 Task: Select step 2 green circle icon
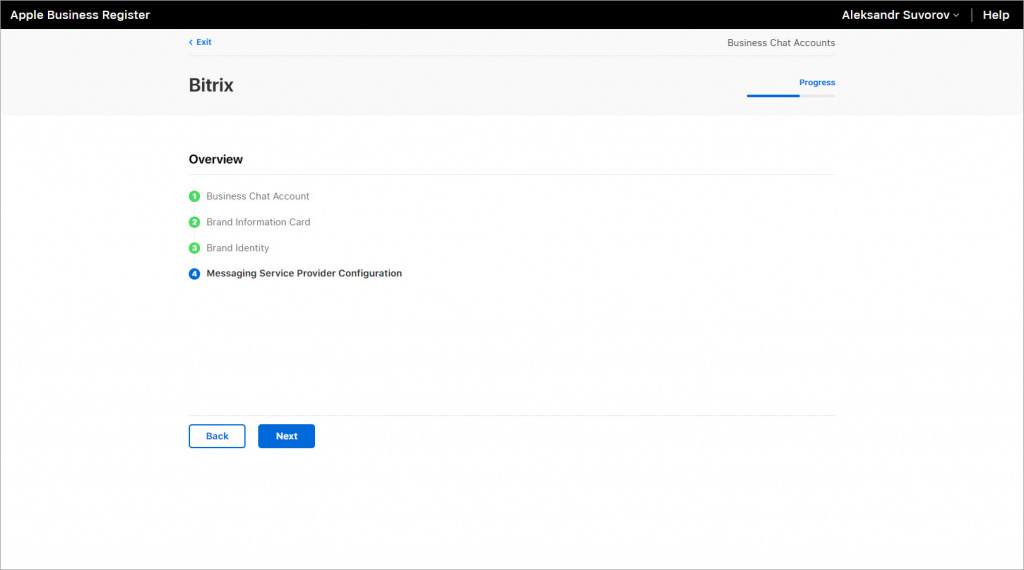tap(194, 222)
